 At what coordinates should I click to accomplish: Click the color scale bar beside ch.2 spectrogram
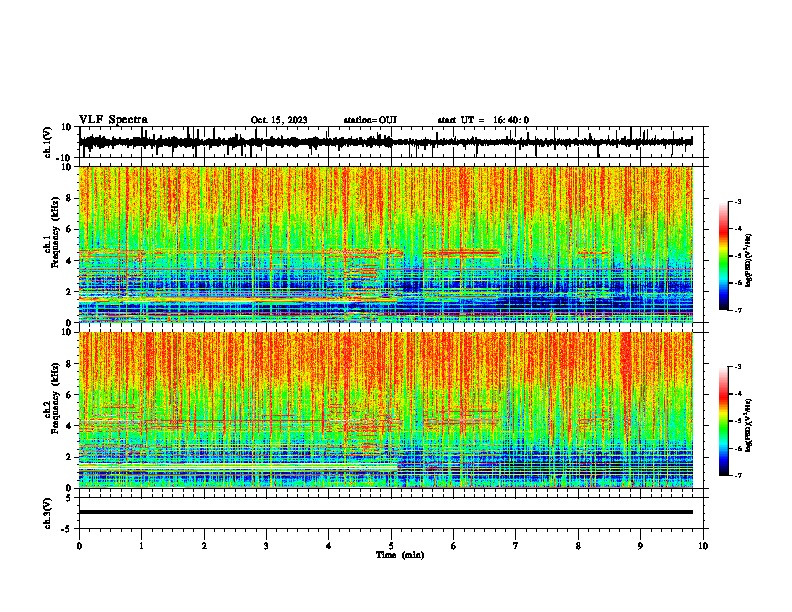pyautogui.click(x=724, y=421)
